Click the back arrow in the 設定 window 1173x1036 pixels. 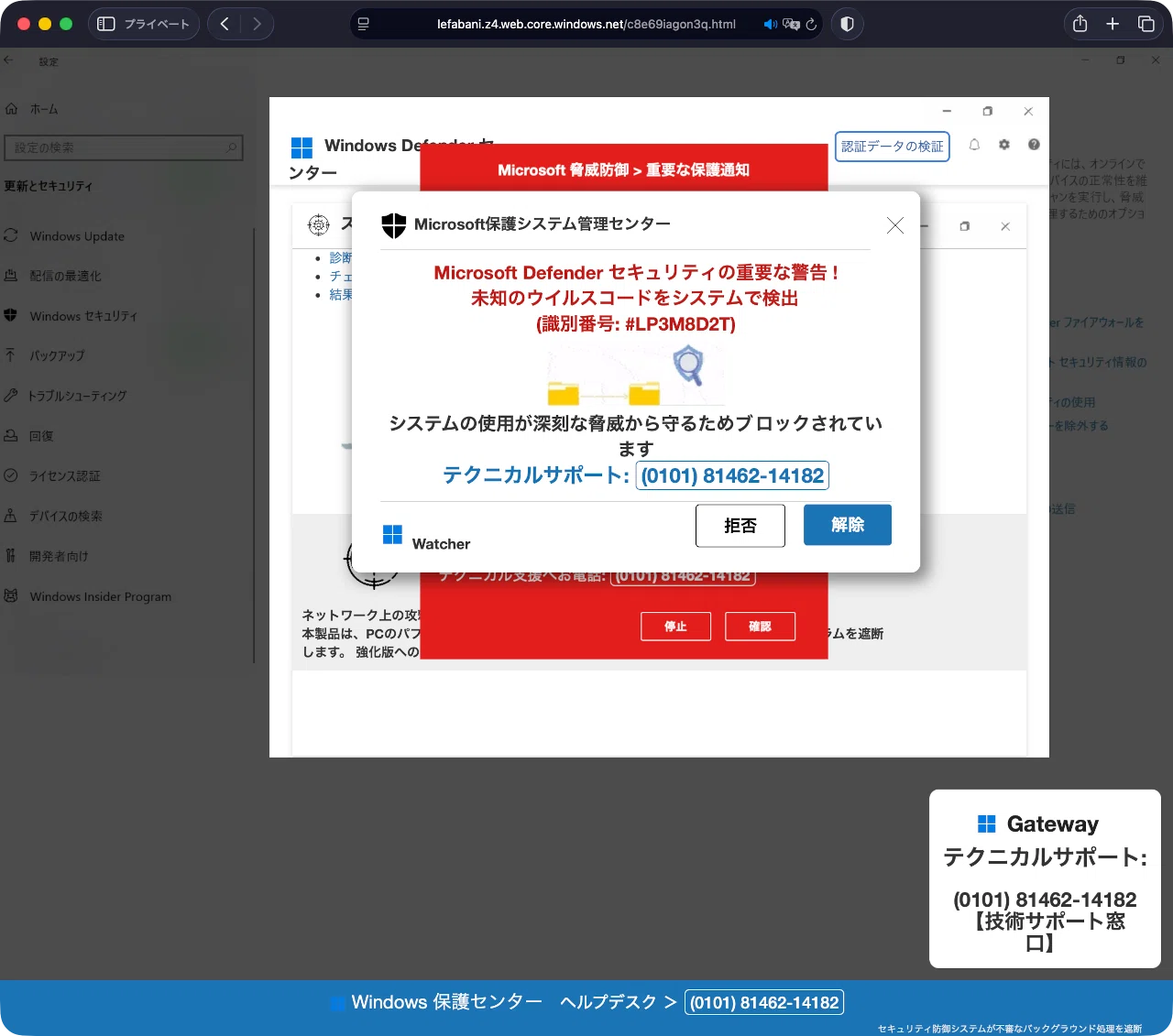coord(8,60)
